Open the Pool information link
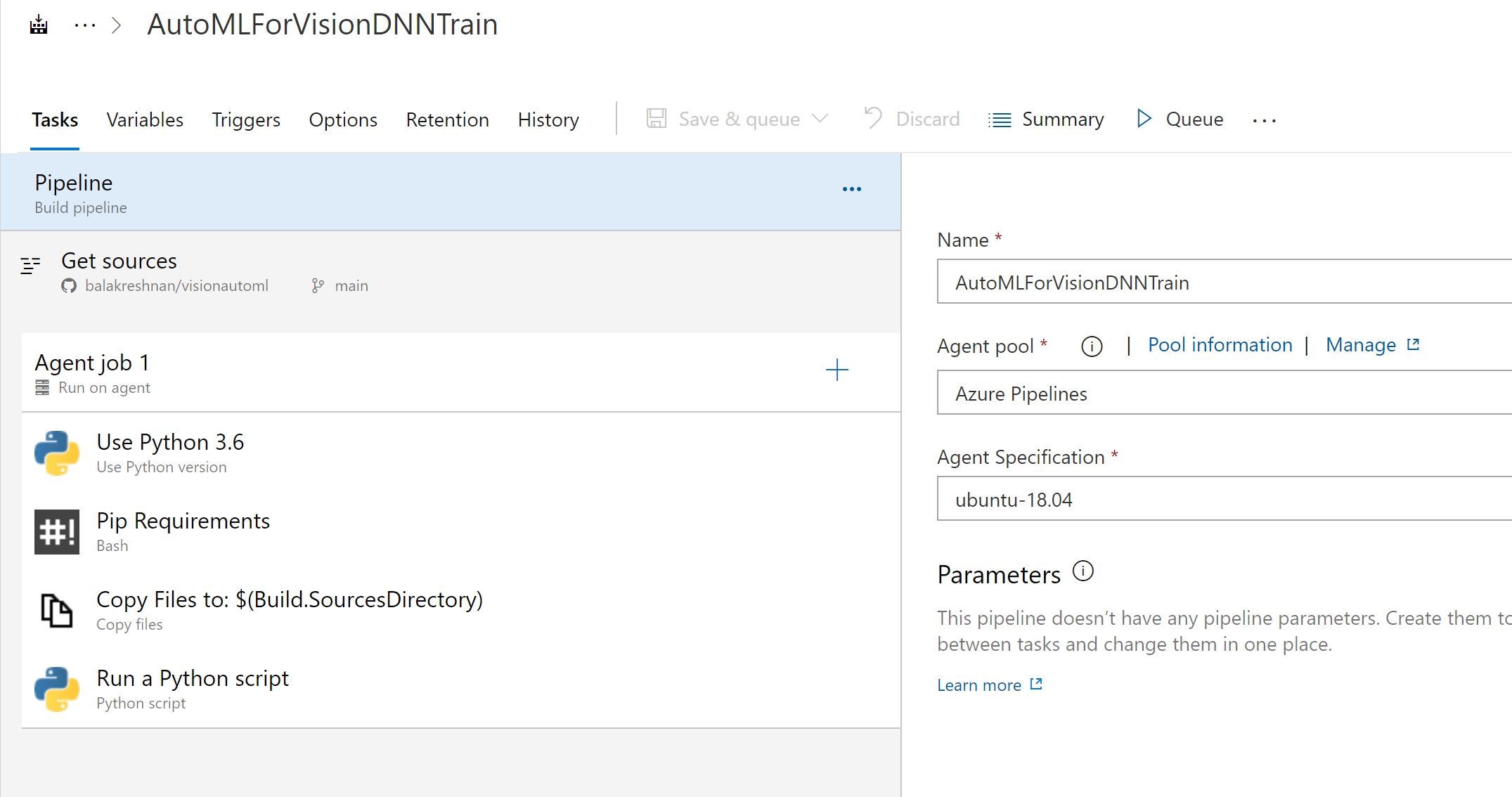Image resolution: width=1512 pixels, height=797 pixels. pyautogui.click(x=1220, y=345)
